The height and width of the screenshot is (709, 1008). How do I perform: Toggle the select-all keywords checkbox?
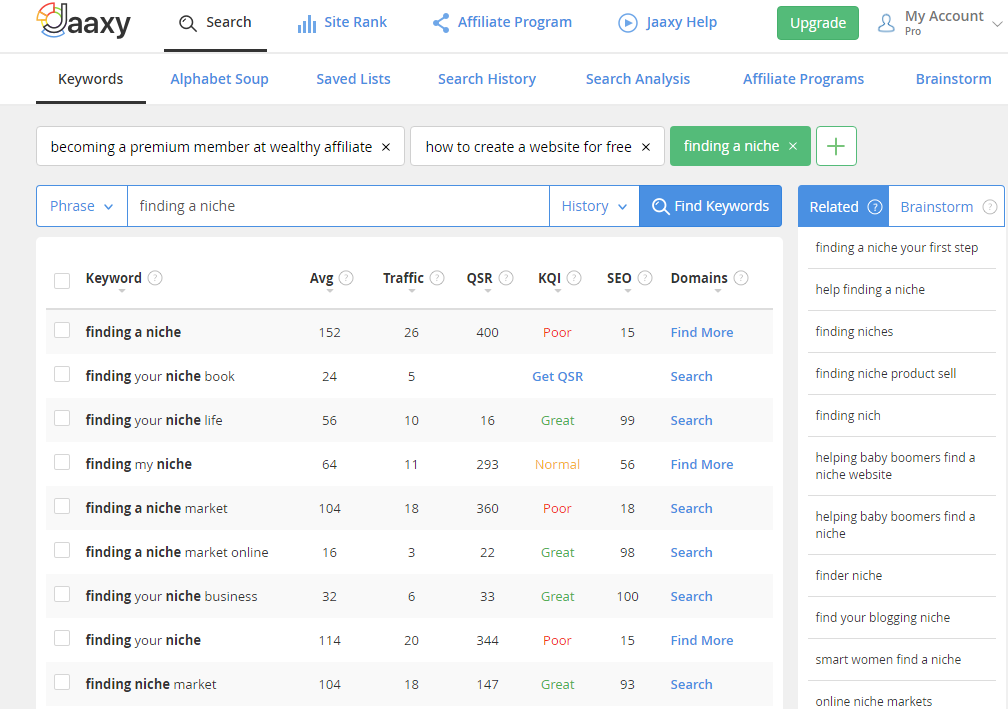pyautogui.click(x=62, y=281)
